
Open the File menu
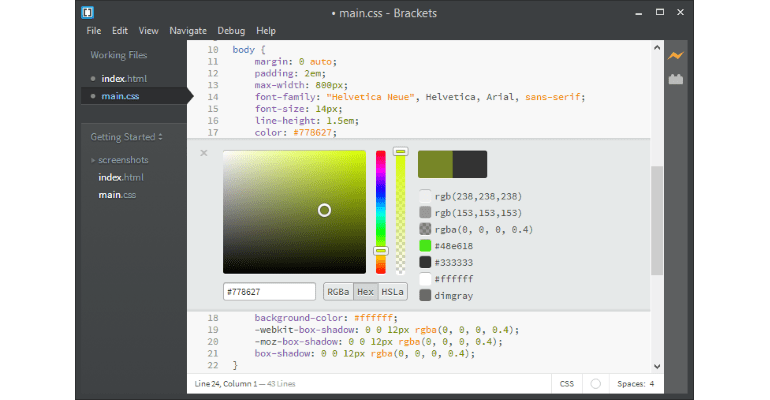tap(94, 31)
